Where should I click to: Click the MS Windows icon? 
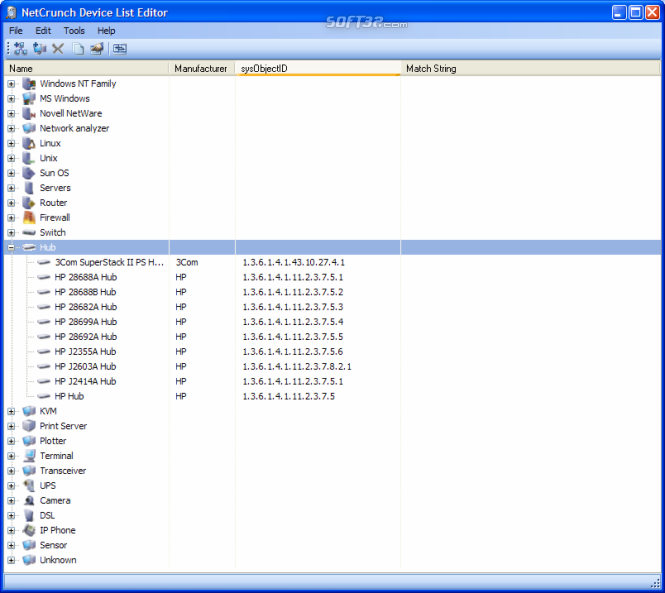[x=29, y=98]
